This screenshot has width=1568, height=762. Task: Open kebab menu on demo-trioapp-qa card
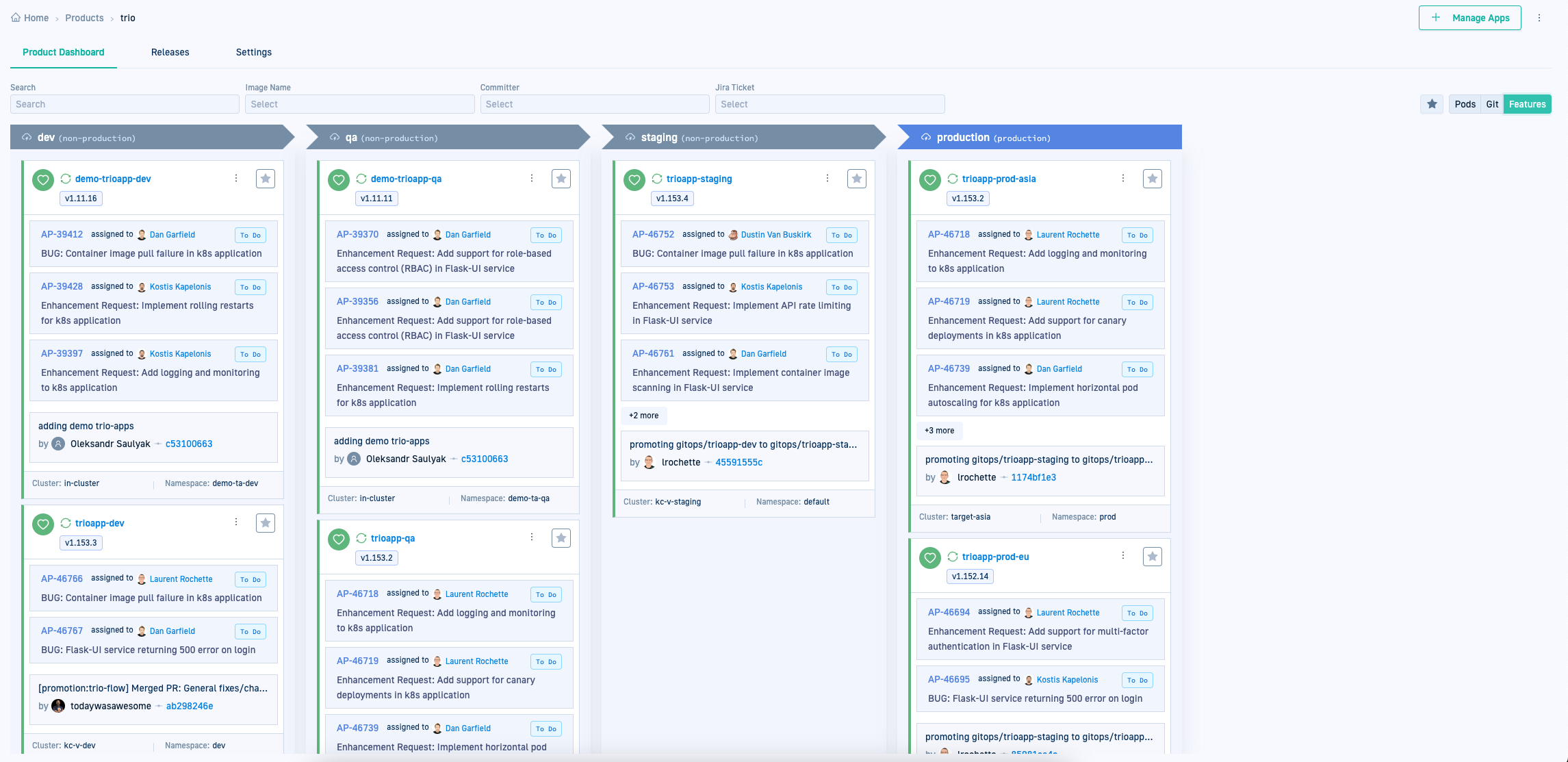pos(532,178)
